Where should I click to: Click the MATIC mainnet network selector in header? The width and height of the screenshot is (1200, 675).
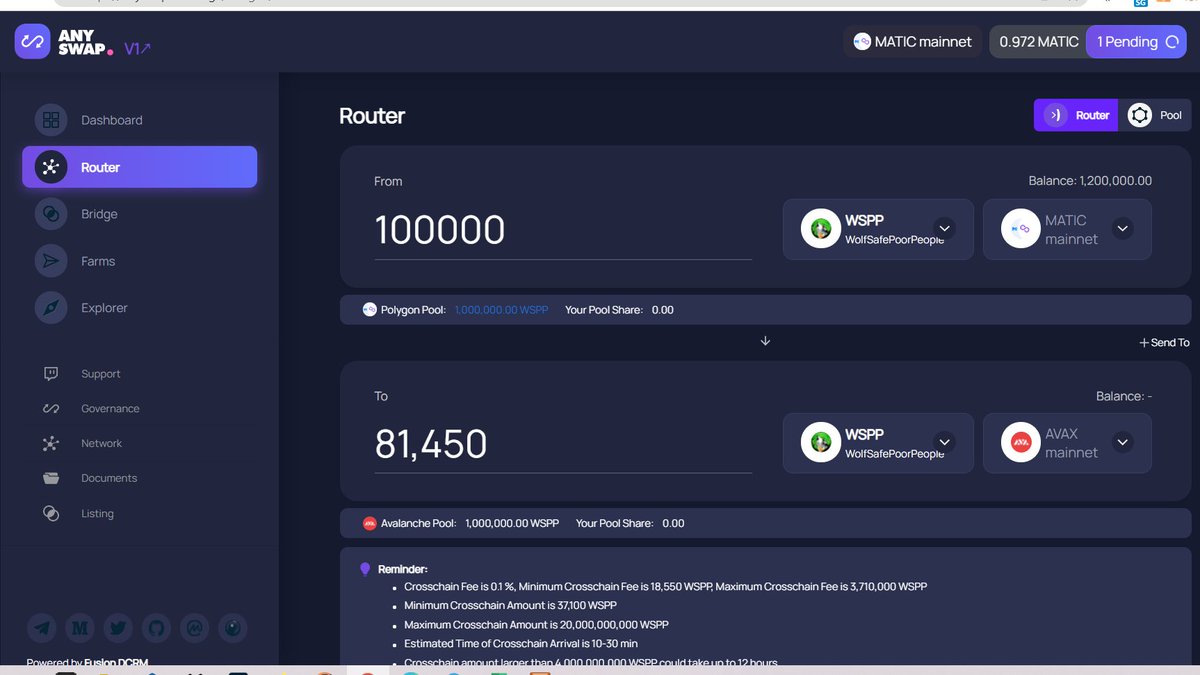point(912,42)
